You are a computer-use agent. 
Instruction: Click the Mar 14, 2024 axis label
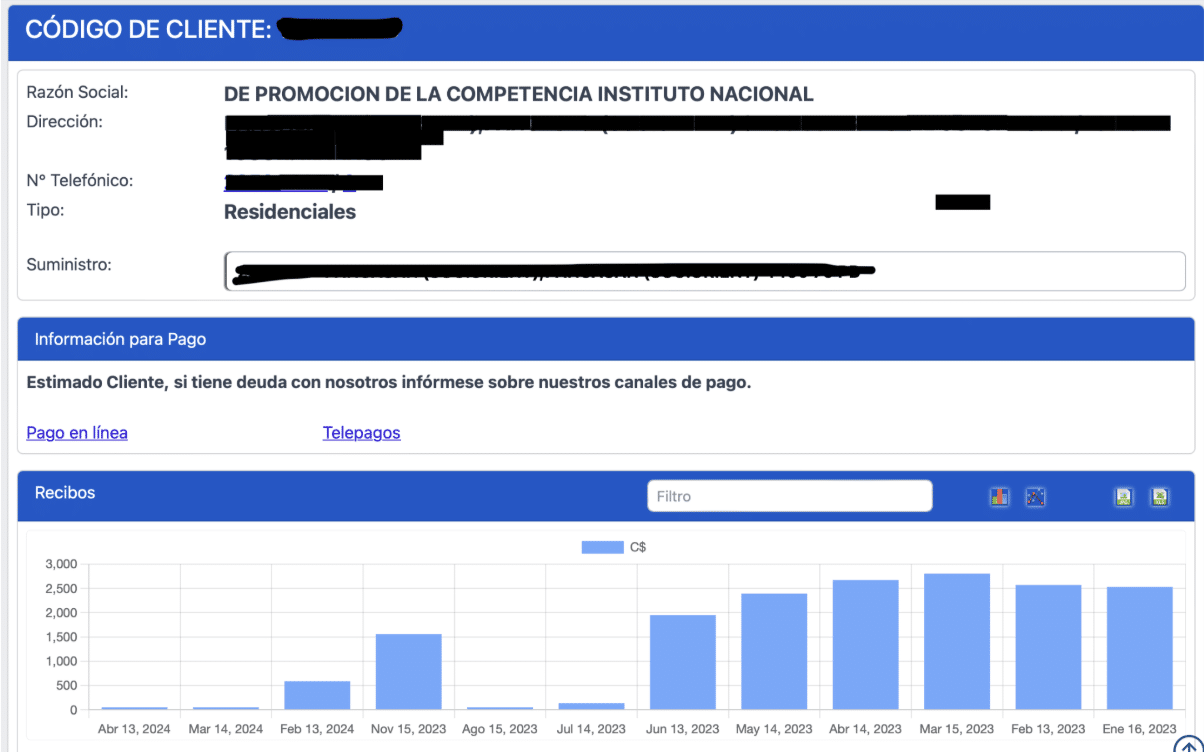pos(226,729)
